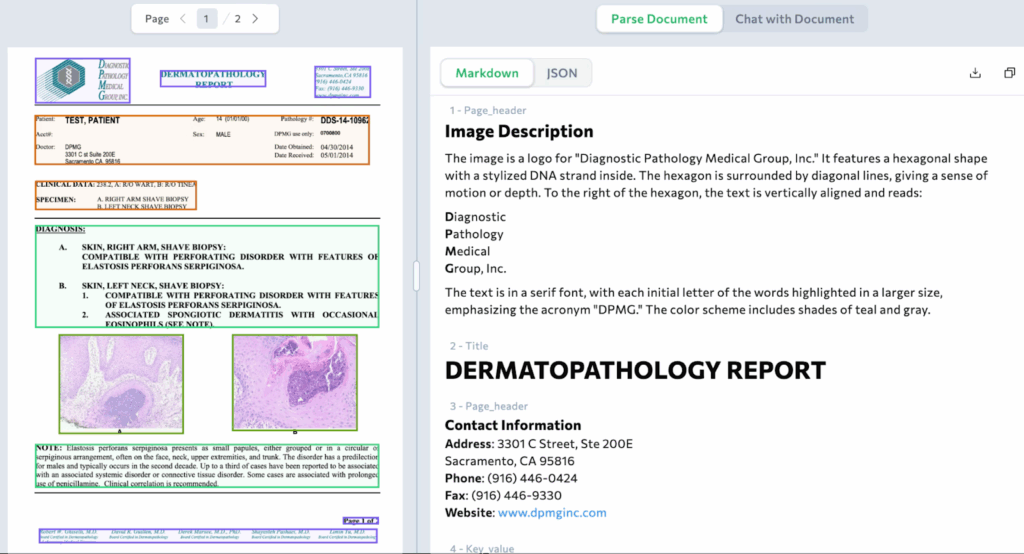The image size is (1024, 554).
Task: Click the '1 - Page_header' label
Action: (x=487, y=110)
